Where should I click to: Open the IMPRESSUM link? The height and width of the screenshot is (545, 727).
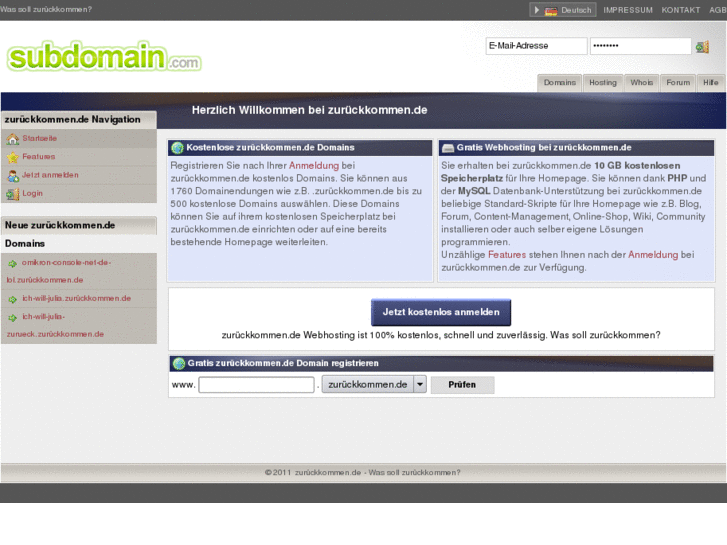coord(628,10)
